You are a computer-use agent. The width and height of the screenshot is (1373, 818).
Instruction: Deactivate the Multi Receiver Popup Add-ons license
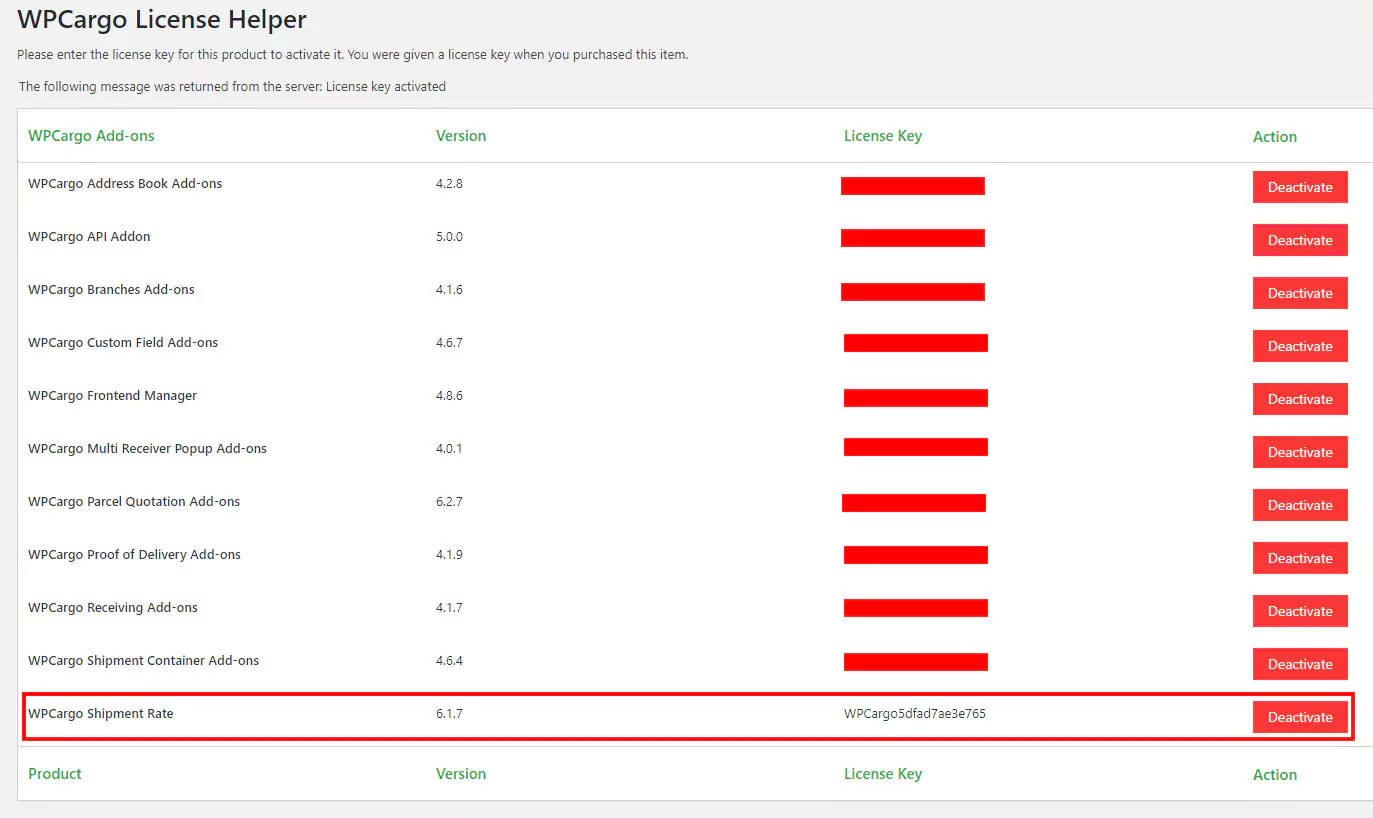pos(1299,452)
